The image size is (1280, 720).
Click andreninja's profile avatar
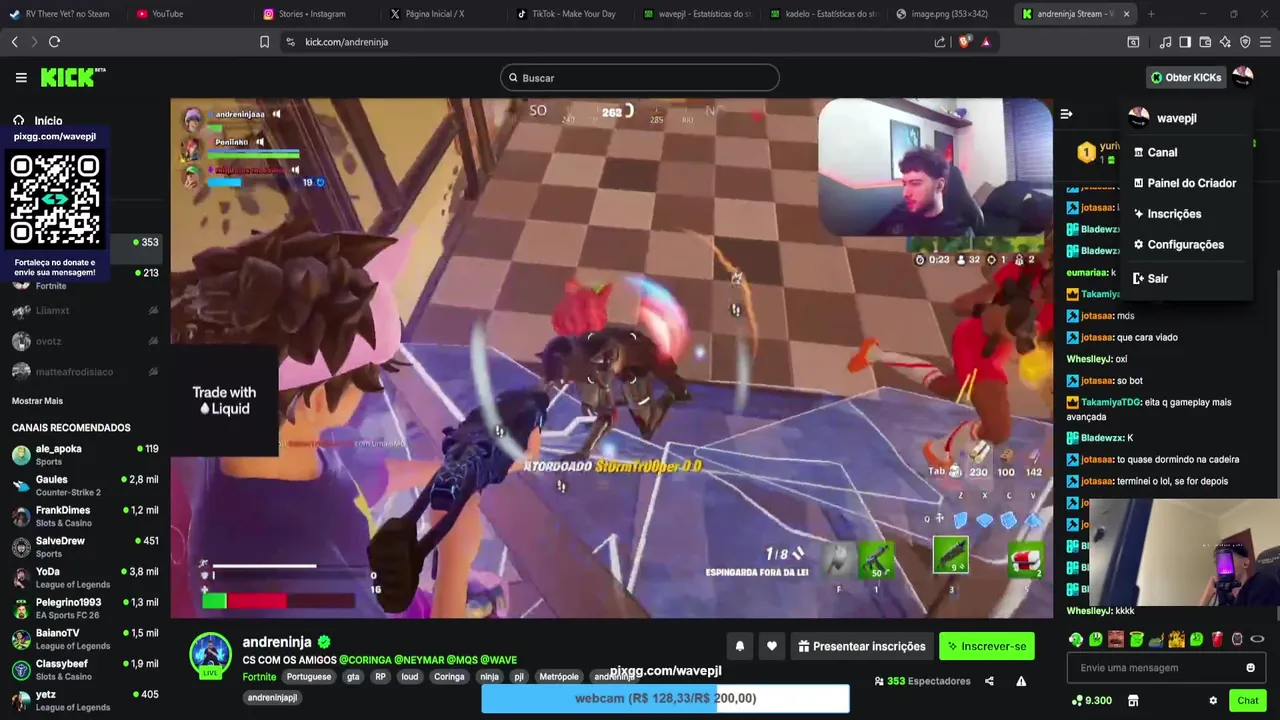coord(211,655)
